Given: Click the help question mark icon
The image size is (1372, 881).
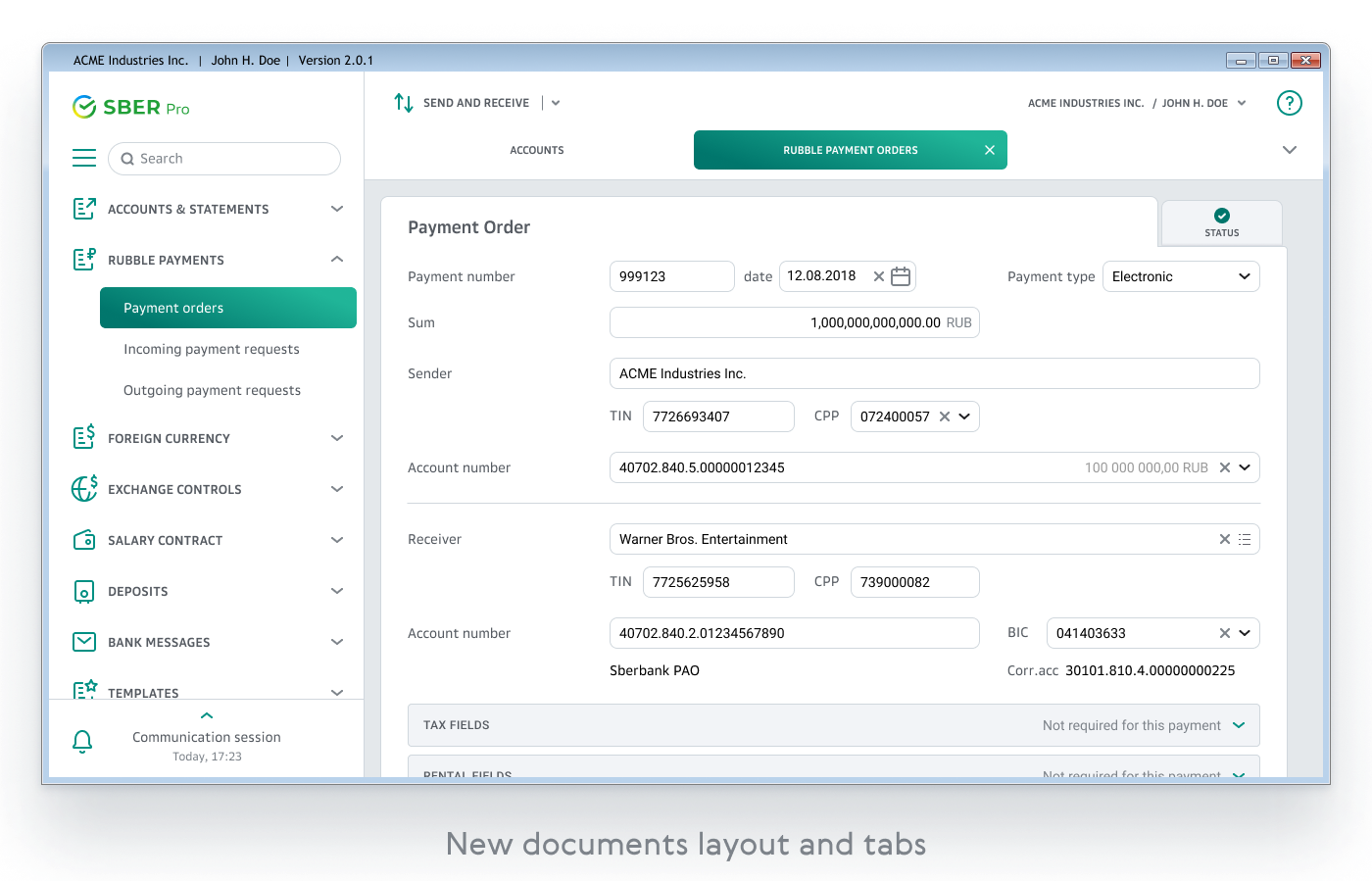Looking at the screenshot, I should click(x=1289, y=103).
